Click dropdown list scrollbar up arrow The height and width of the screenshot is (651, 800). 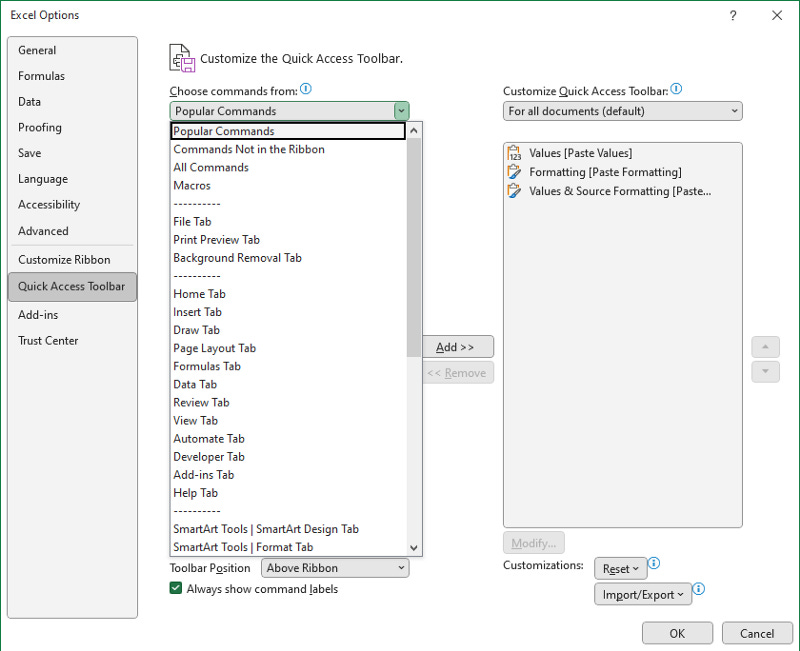(x=414, y=131)
